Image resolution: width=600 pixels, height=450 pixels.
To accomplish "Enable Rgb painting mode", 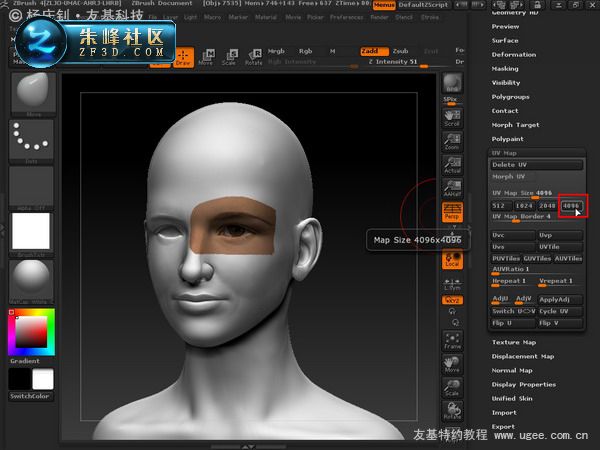I will tap(305, 51).
